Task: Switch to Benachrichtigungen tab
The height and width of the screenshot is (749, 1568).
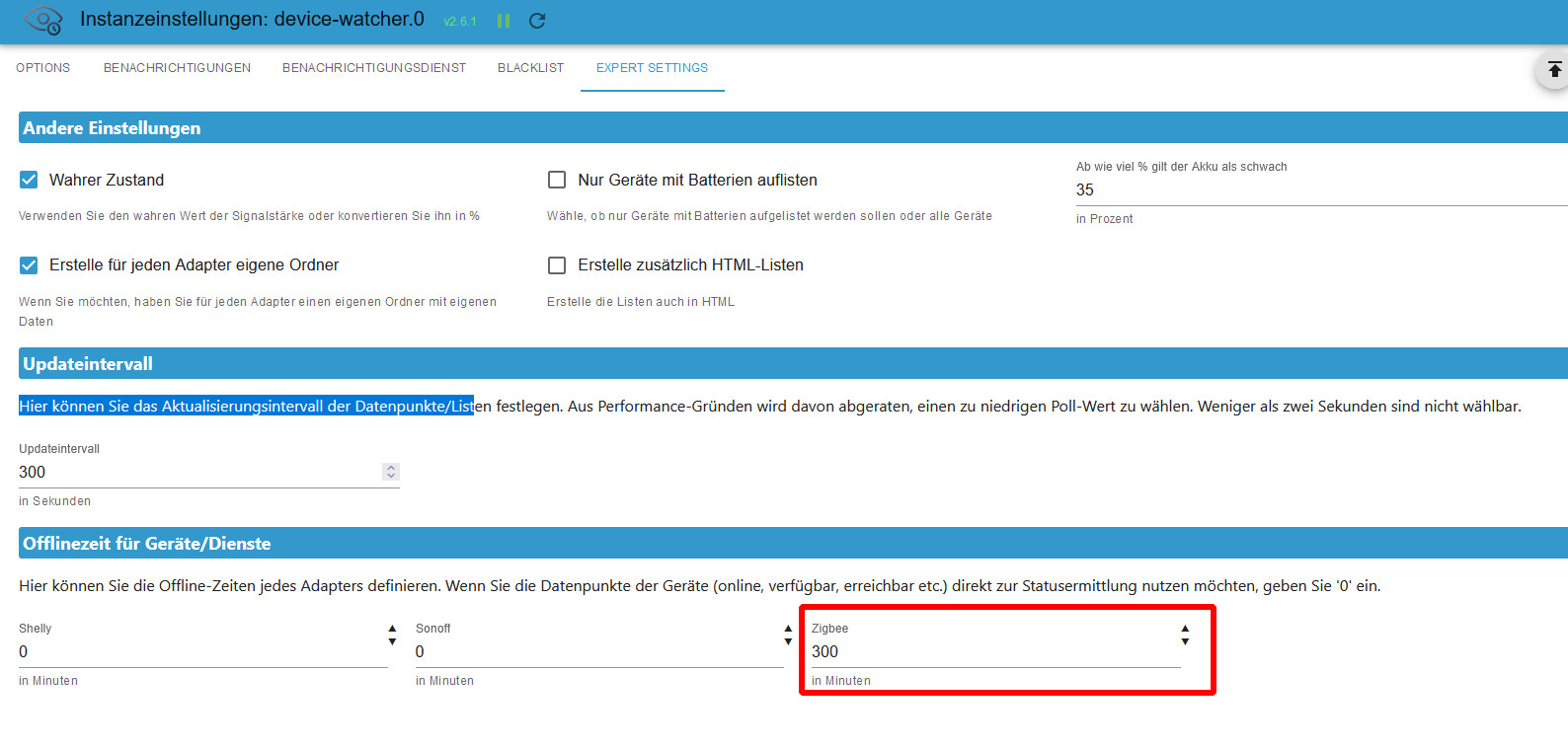Action: (x=177, y=68)
